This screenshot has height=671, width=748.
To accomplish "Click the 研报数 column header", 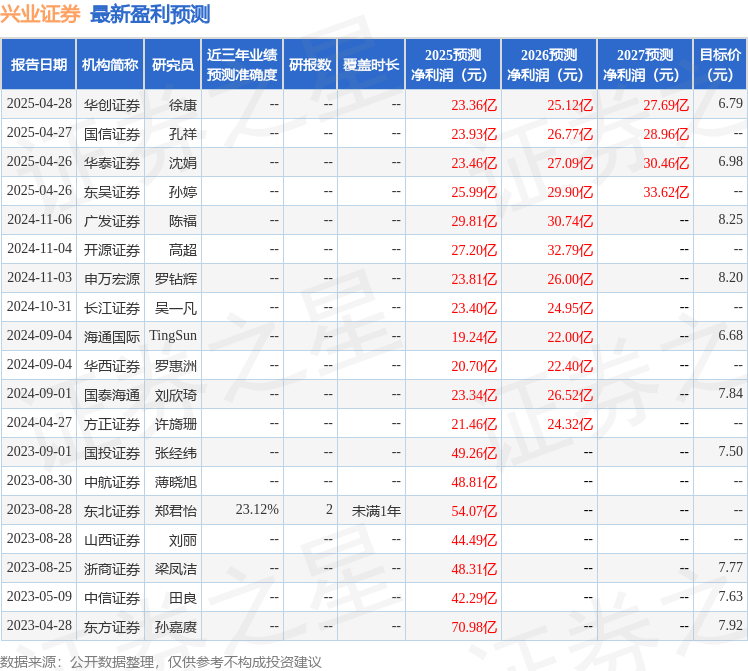I will (x=310, y=64).
